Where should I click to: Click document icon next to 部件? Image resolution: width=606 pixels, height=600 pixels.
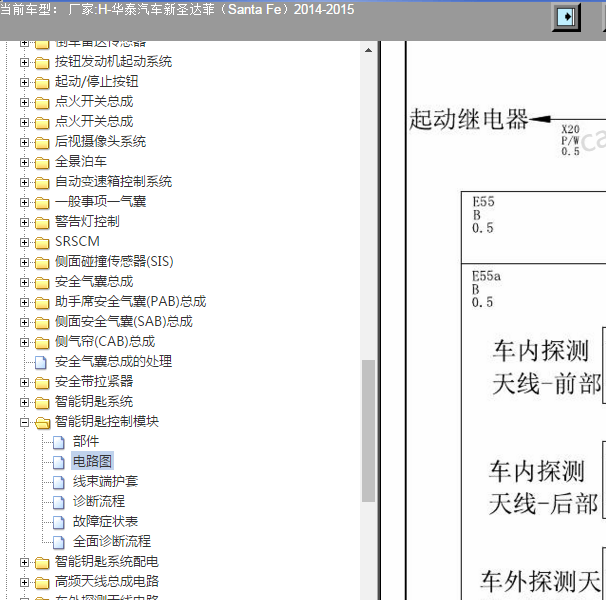58,443
